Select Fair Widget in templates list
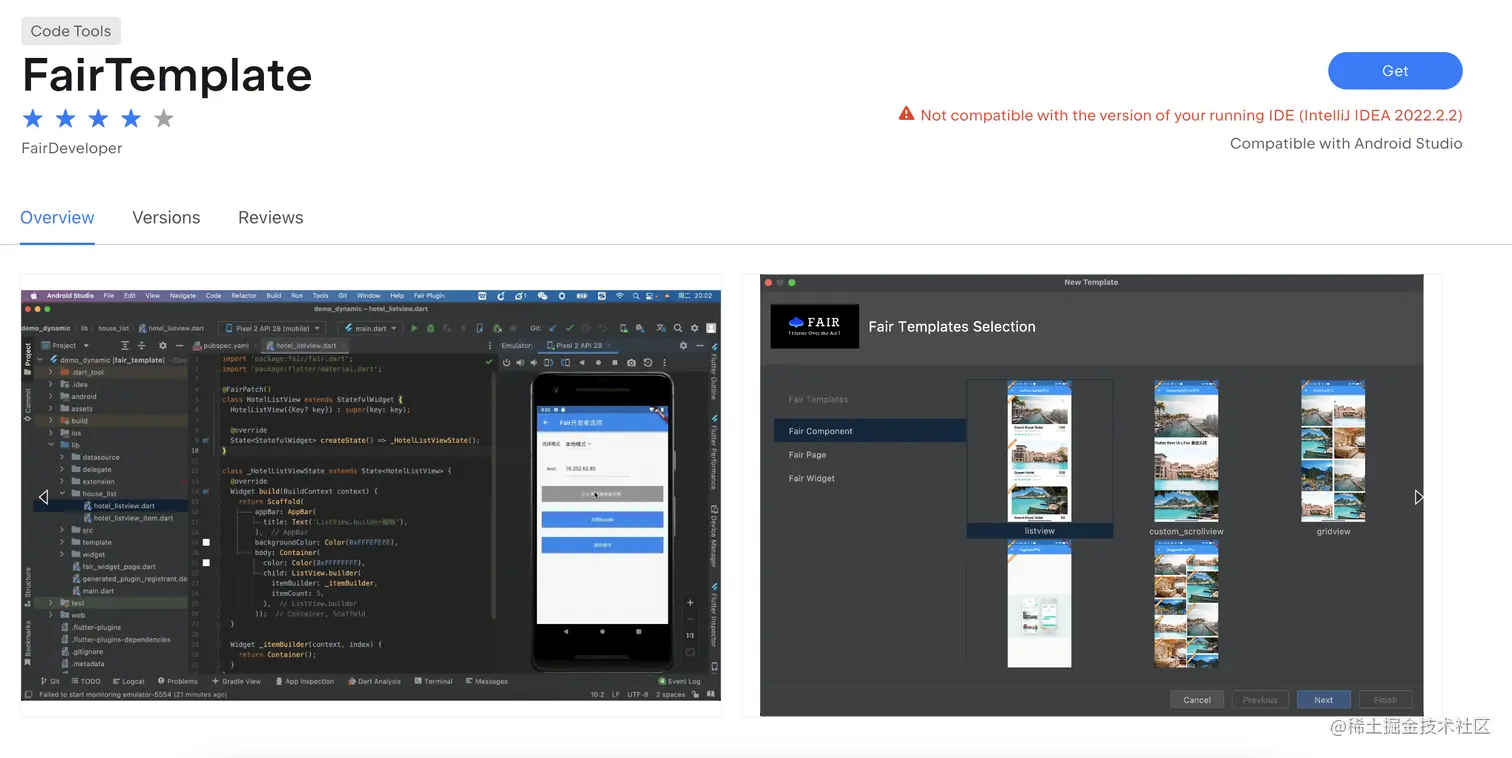Viewport: 1512px width, 758px height. [x=811, y=478]
